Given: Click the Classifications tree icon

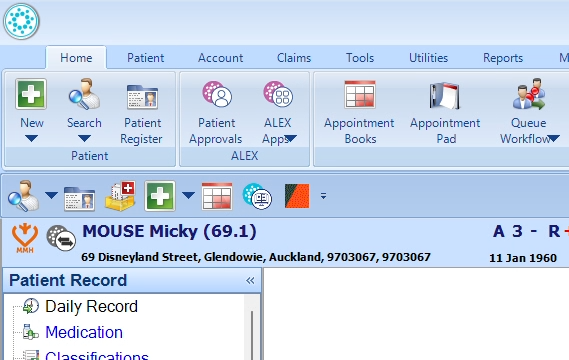Looking at the screenshot, I should click(31, 355).
